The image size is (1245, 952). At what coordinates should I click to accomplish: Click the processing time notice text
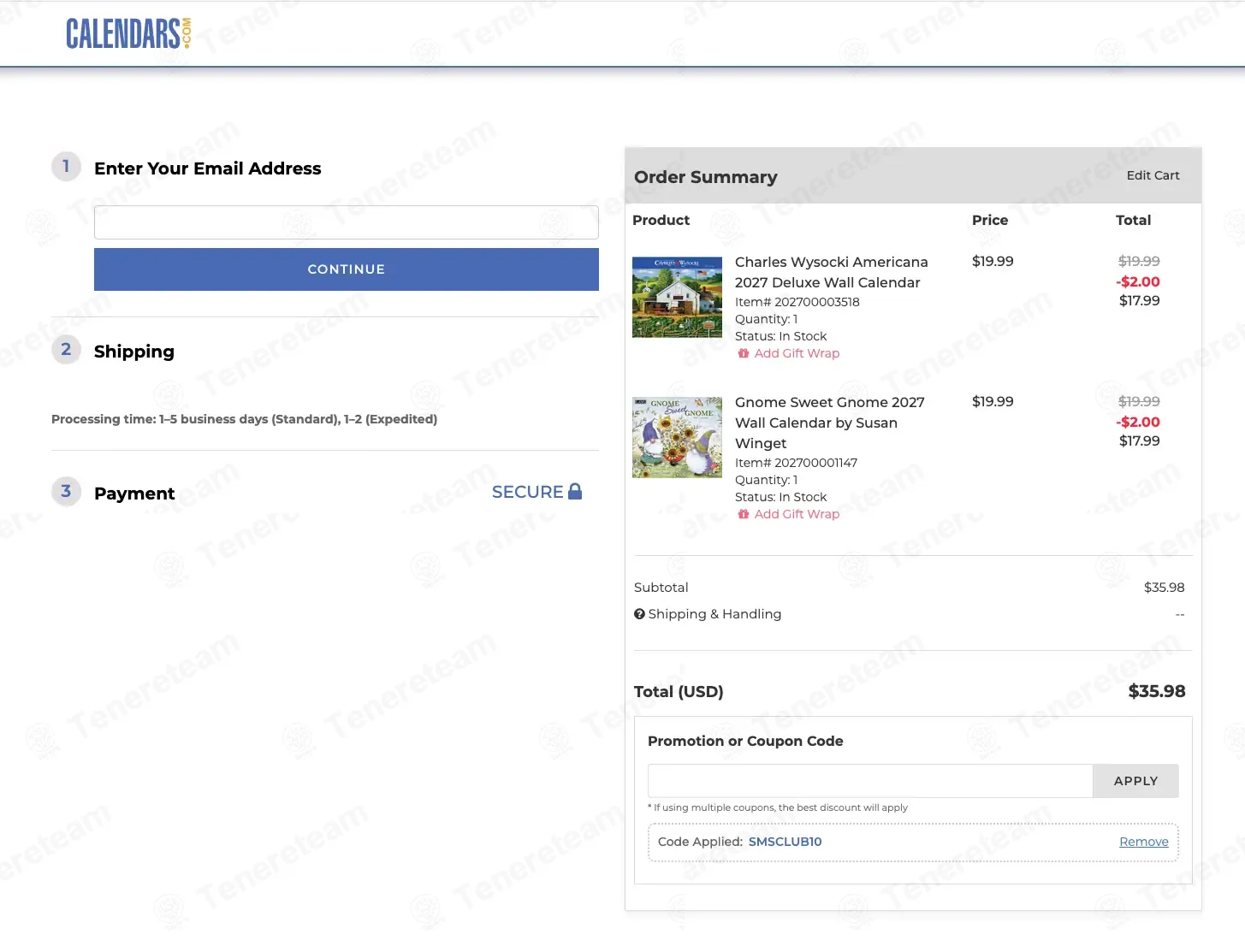pos(244,419)
